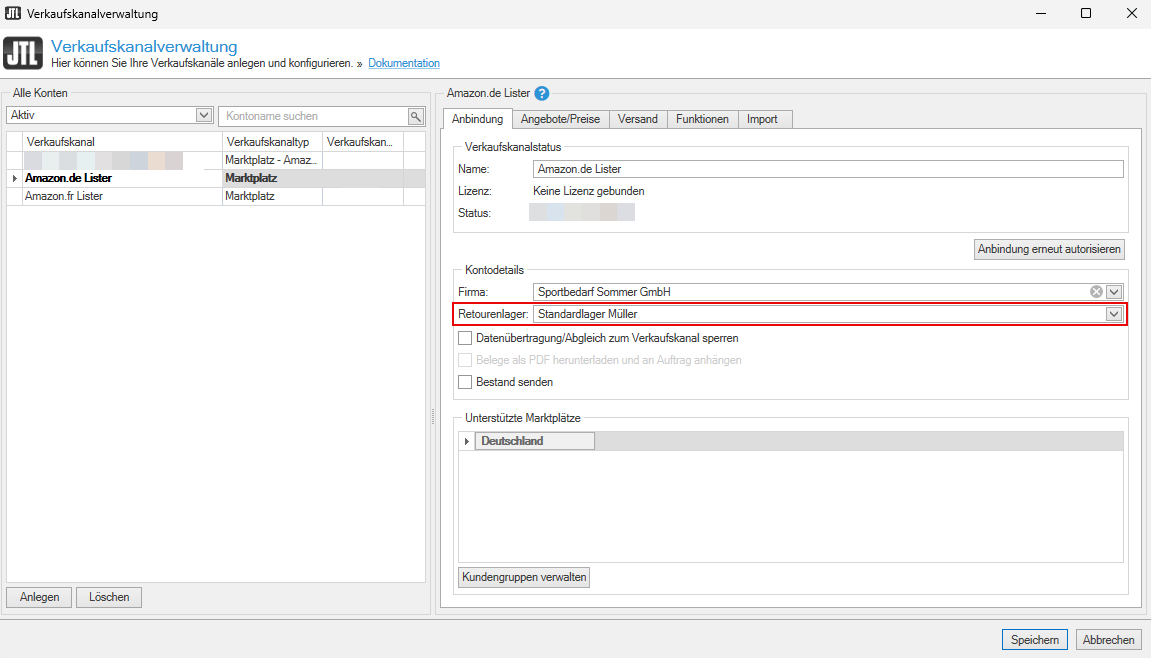Click the Kundengruppen verwalten button
This screenshot has height=658, width=1151.
pos(524,578)
